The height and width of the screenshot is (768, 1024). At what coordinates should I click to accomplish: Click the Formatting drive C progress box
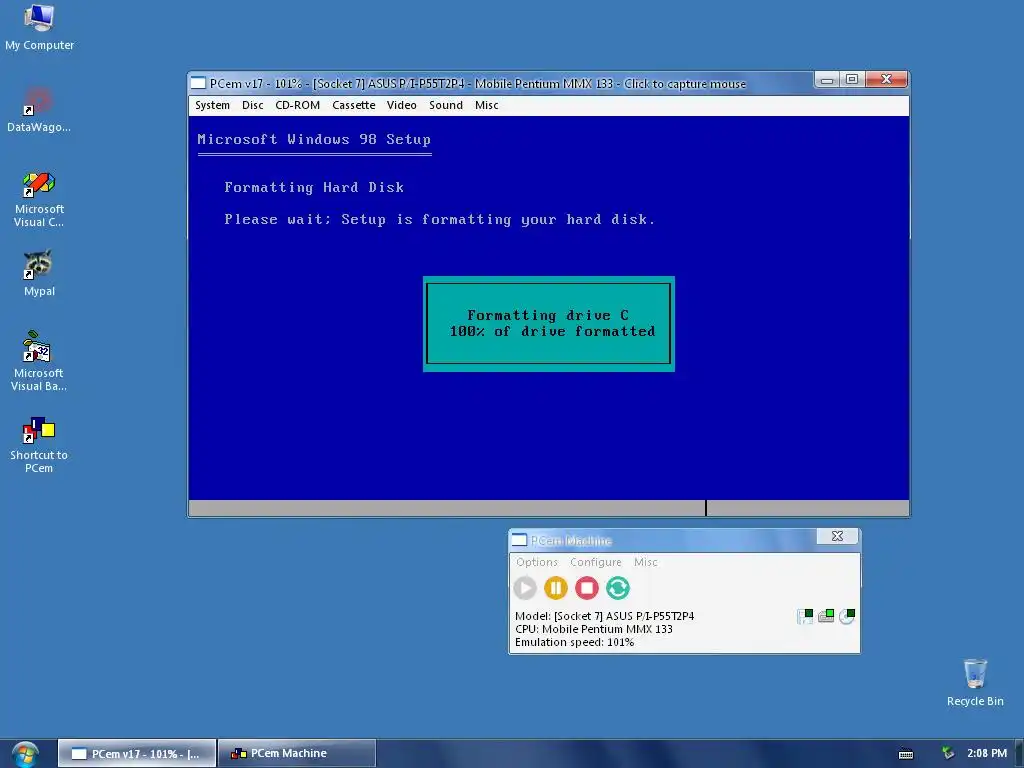coord(549,324)
